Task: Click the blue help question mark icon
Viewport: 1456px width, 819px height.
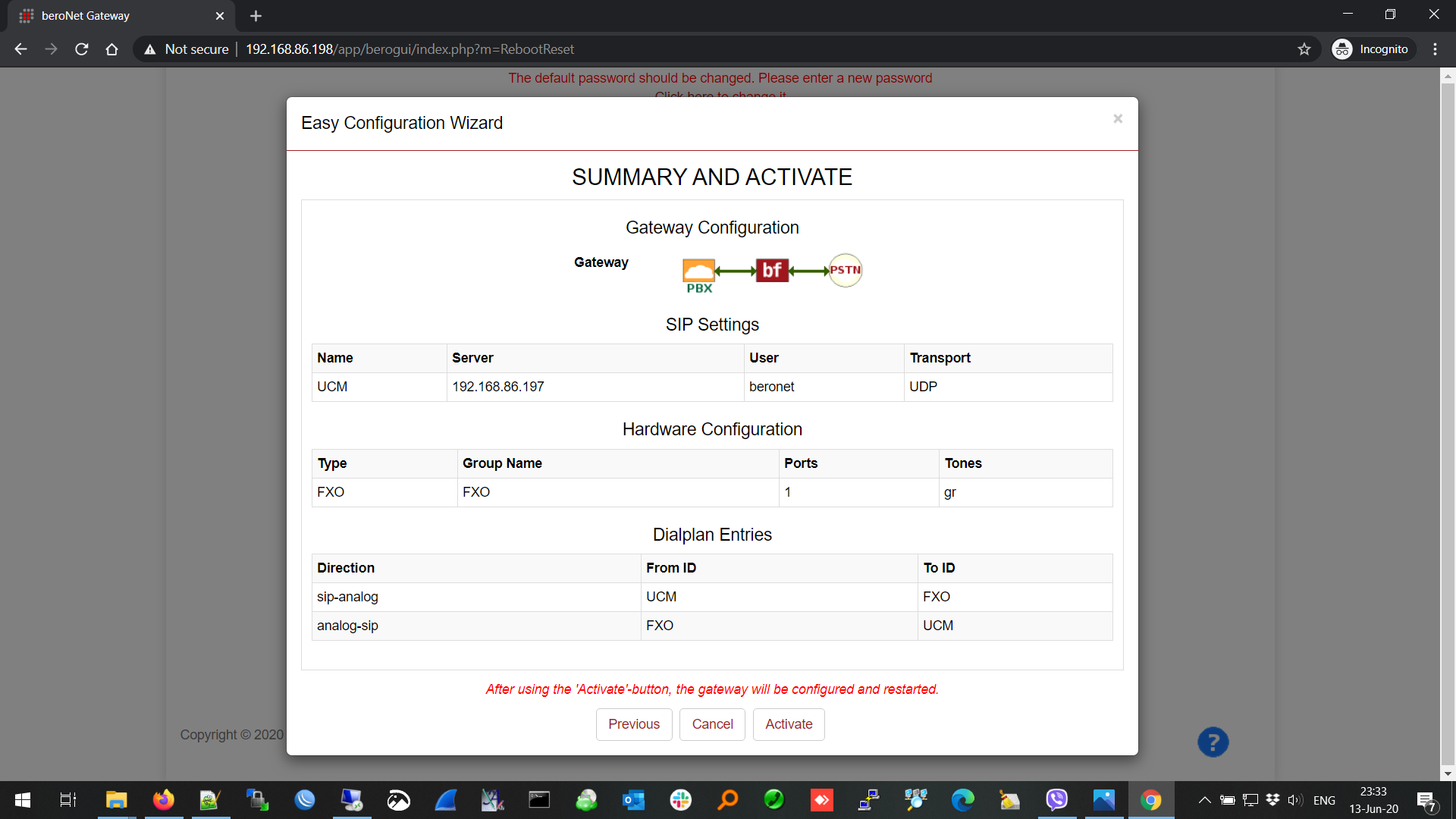Action: 1213,742
